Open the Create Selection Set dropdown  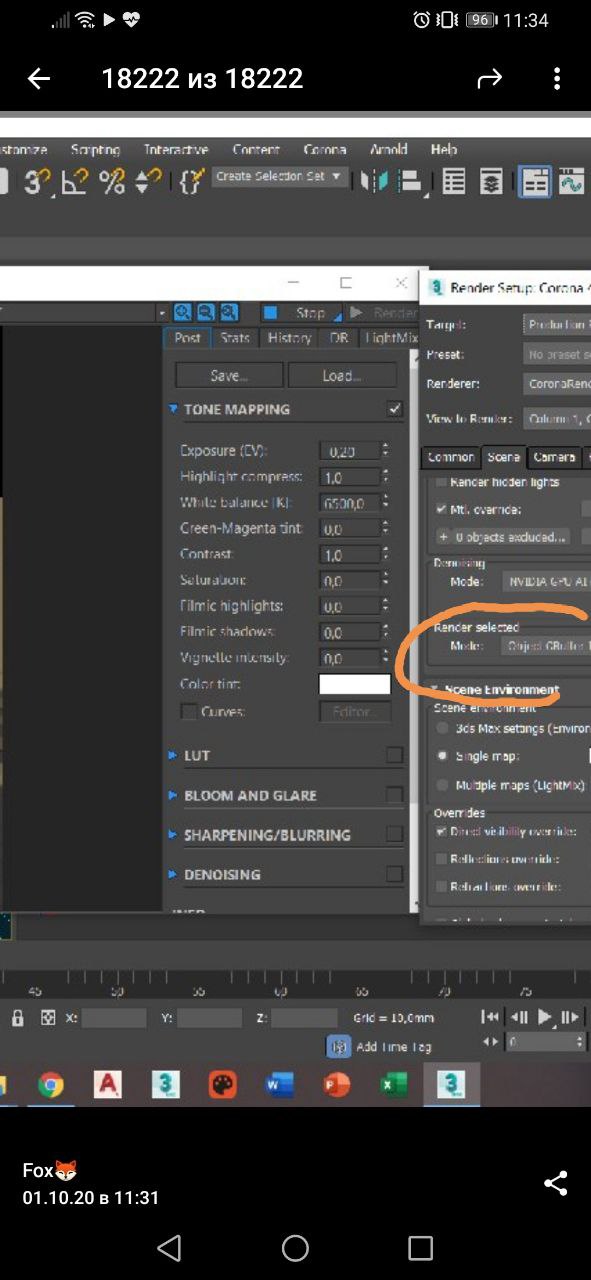click(x=279, y=176)
